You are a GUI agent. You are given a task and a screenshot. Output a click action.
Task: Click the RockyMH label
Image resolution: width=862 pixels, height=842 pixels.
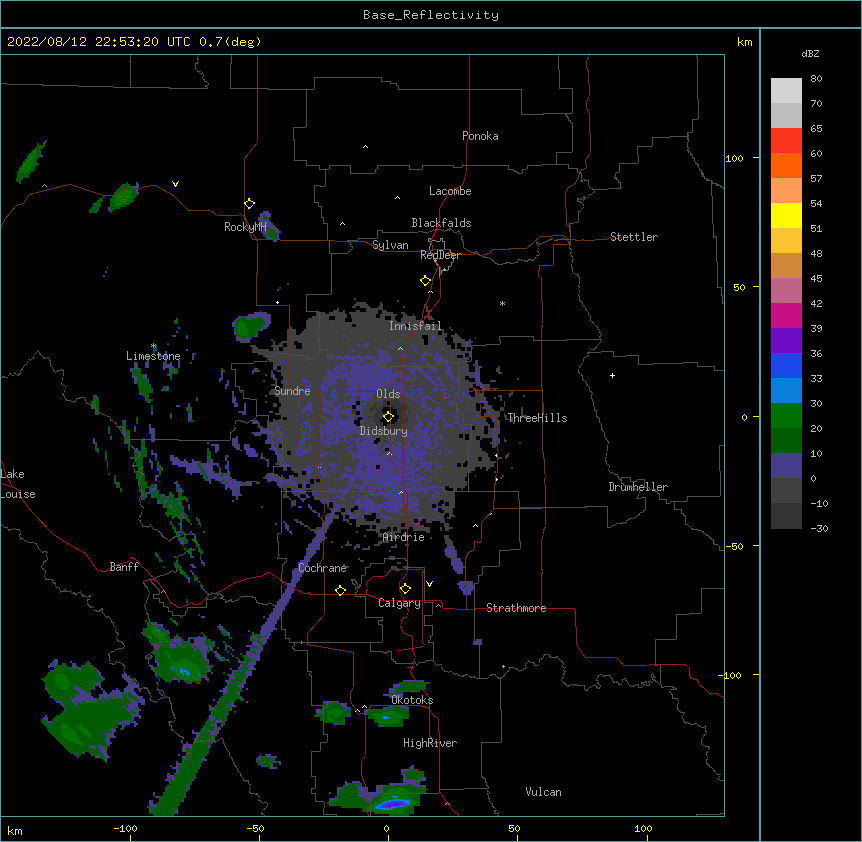tap(245, 227)
